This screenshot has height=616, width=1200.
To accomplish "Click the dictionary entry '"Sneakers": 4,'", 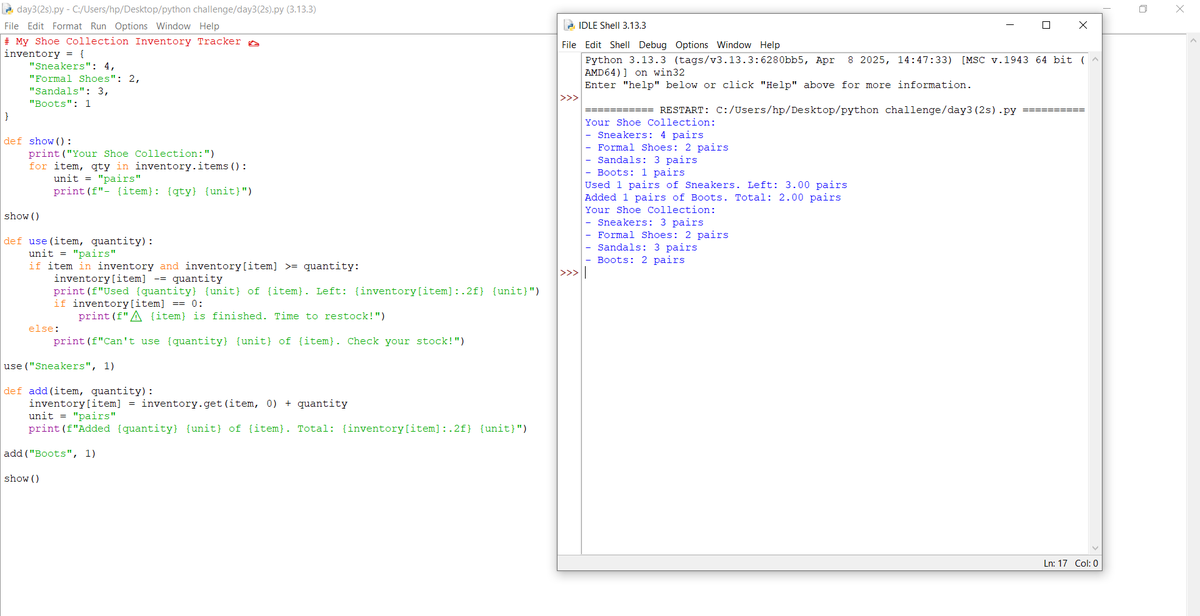I will click(72, 66).
